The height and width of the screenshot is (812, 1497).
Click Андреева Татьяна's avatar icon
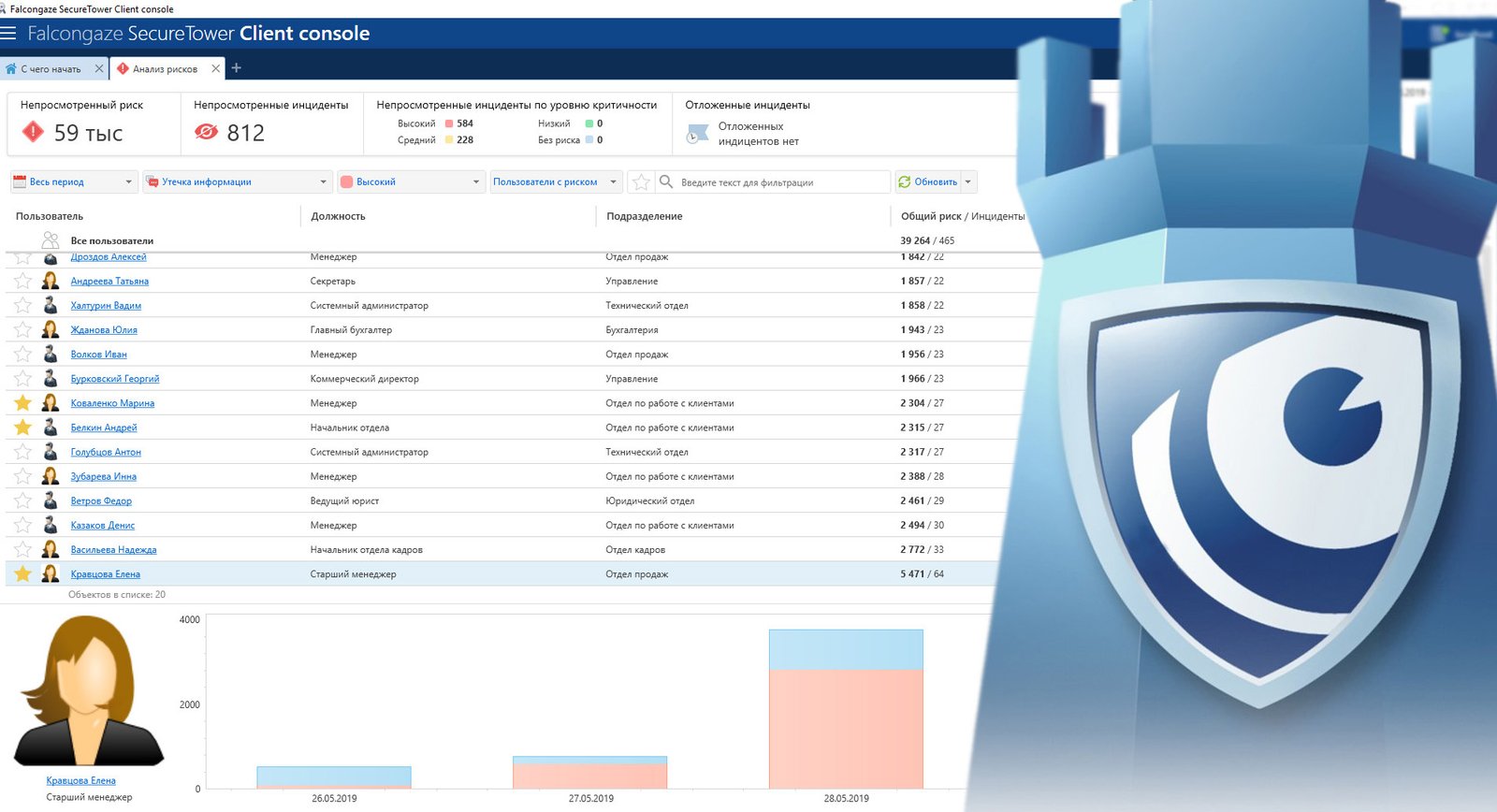(51, 281)
